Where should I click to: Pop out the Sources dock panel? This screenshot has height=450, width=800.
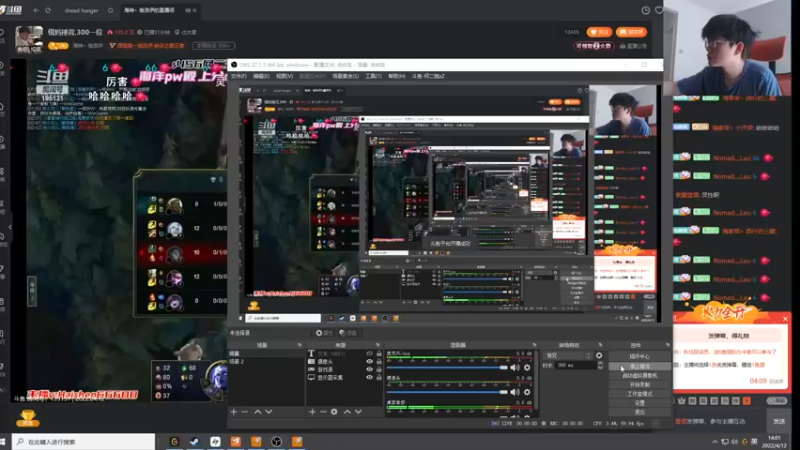378,345
